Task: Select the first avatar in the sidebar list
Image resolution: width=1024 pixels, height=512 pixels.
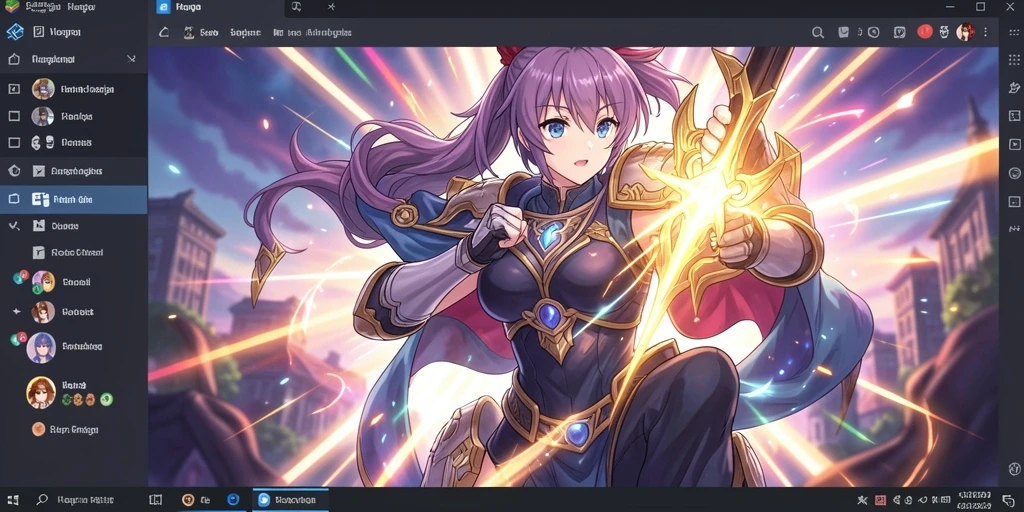Action: pos(43,89)
